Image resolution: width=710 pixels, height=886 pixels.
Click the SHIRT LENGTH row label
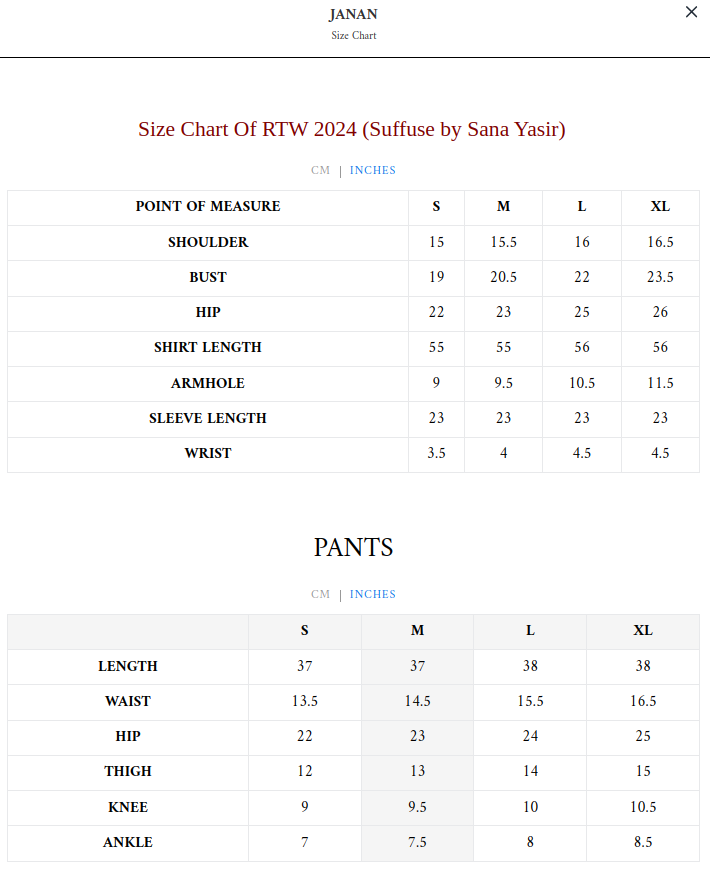tap(208, 348)
